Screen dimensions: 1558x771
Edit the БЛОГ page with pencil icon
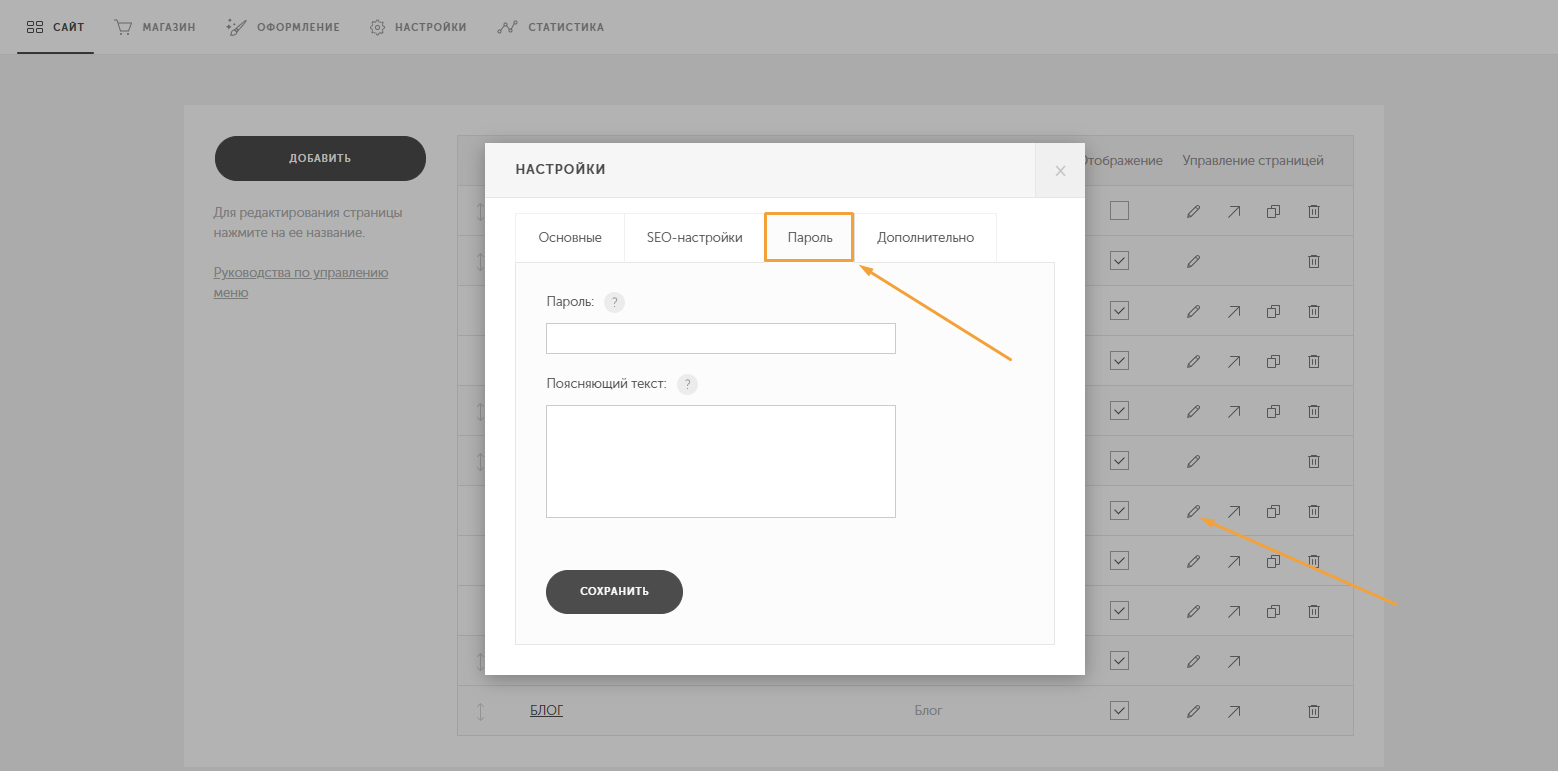[1193, 711]
